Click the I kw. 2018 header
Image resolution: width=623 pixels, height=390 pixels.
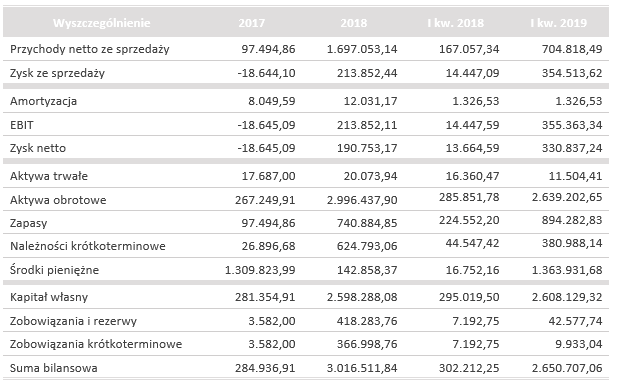(456, 23)
